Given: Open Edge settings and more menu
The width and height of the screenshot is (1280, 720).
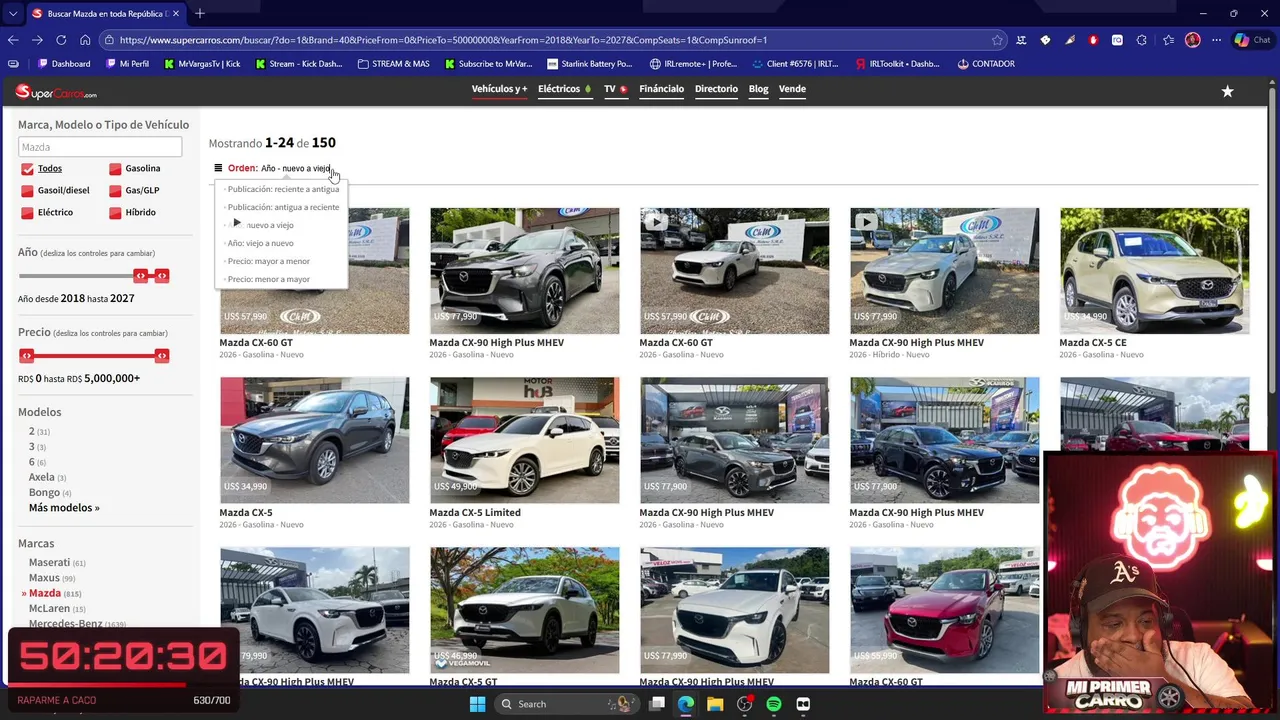Looking at the screenshot, I should pyautogui.click(x=1216, y=40).
